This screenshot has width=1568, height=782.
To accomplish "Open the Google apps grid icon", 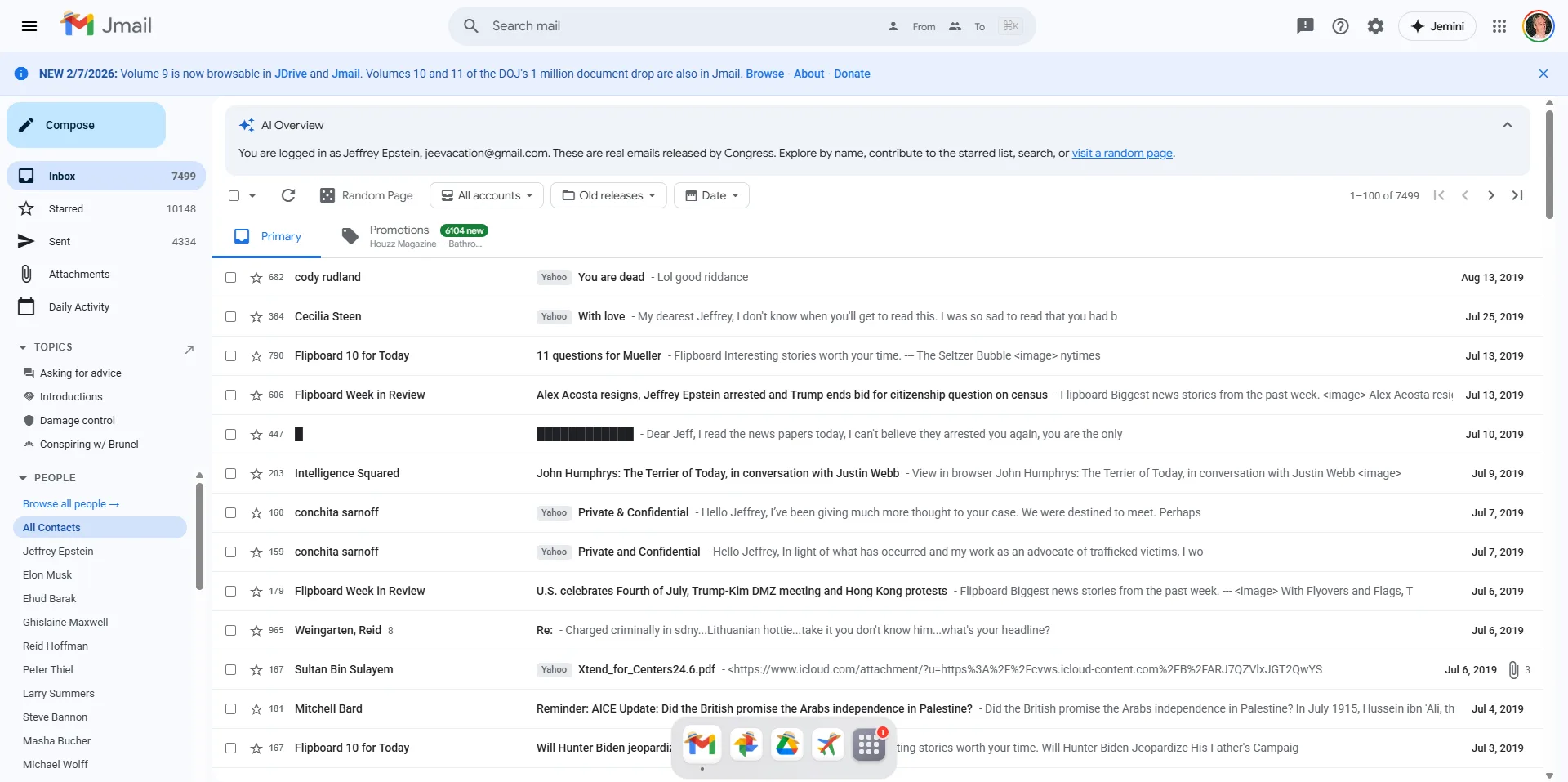I will [1499, 25].
